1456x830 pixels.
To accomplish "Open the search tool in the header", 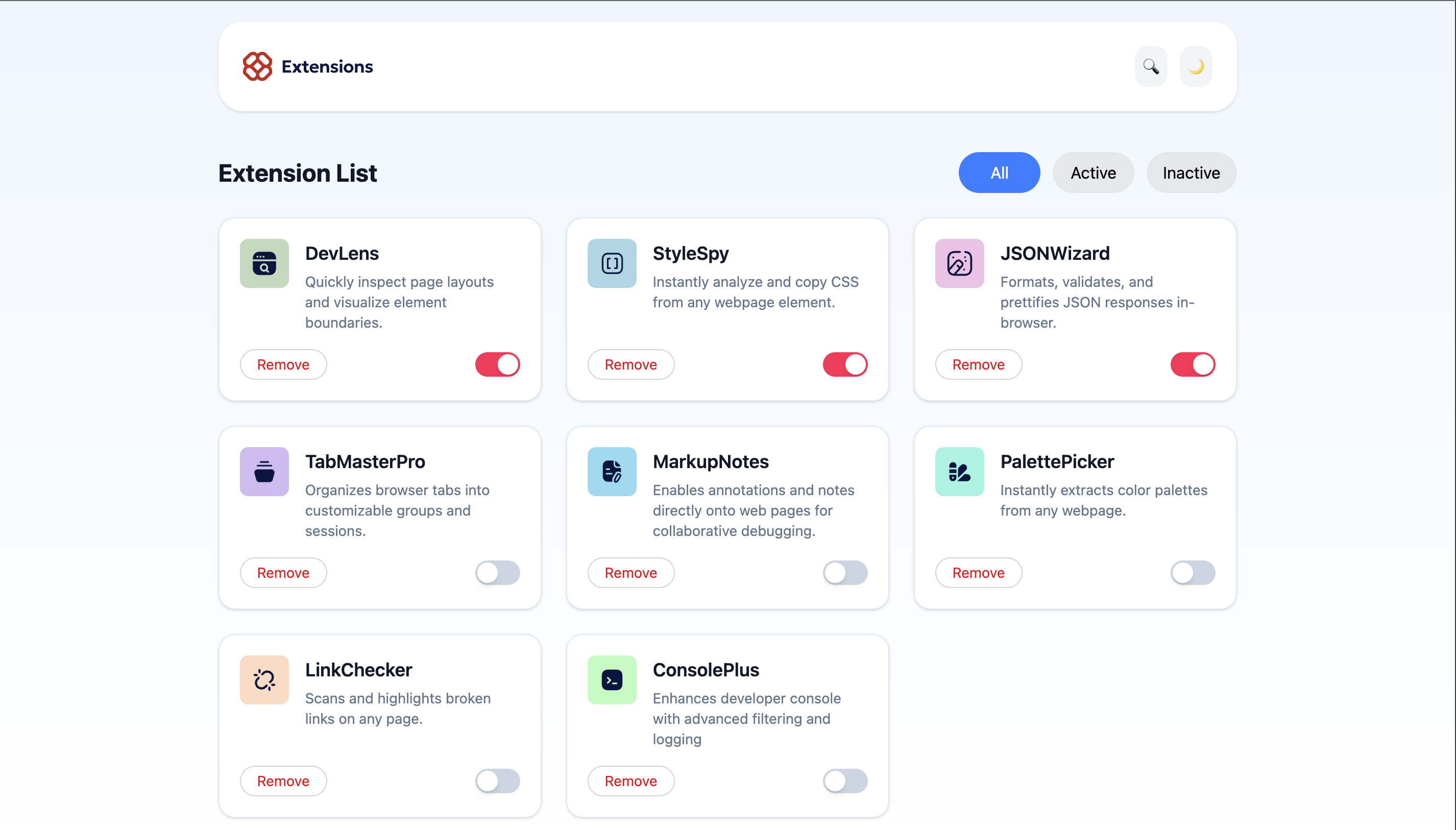I will pos(1150,66).
